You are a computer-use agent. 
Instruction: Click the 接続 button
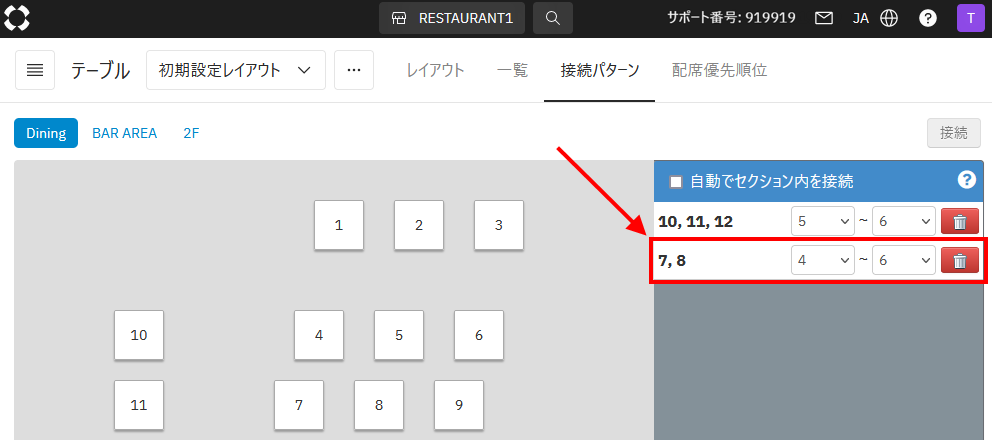coord(954,132)
